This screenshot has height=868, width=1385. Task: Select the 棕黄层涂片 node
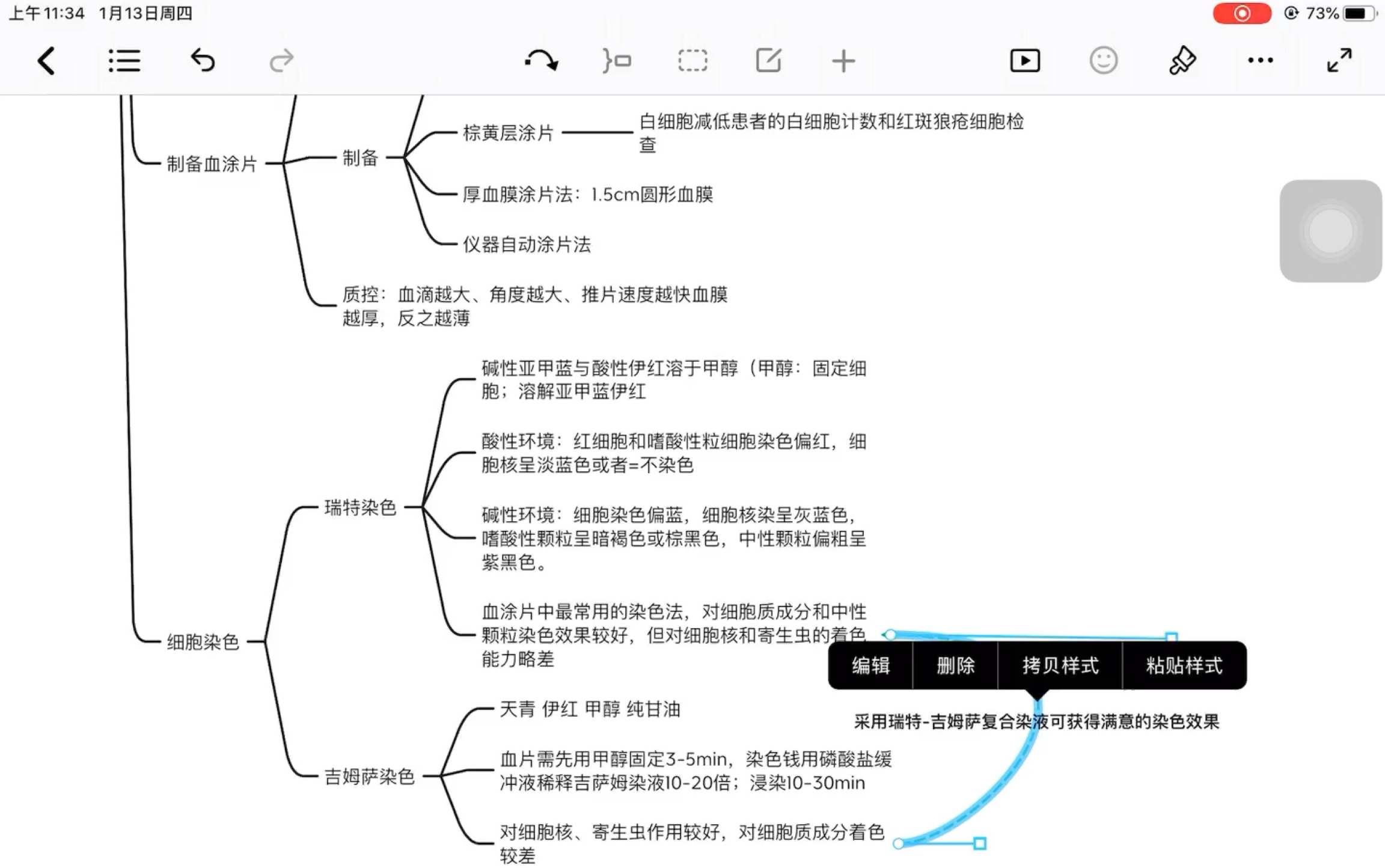click(x=508, y=133)
